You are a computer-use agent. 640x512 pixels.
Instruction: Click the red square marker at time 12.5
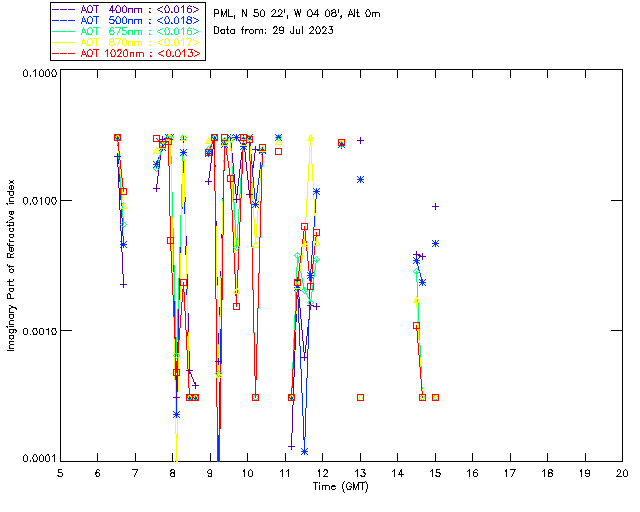click(x=342, y=143)
